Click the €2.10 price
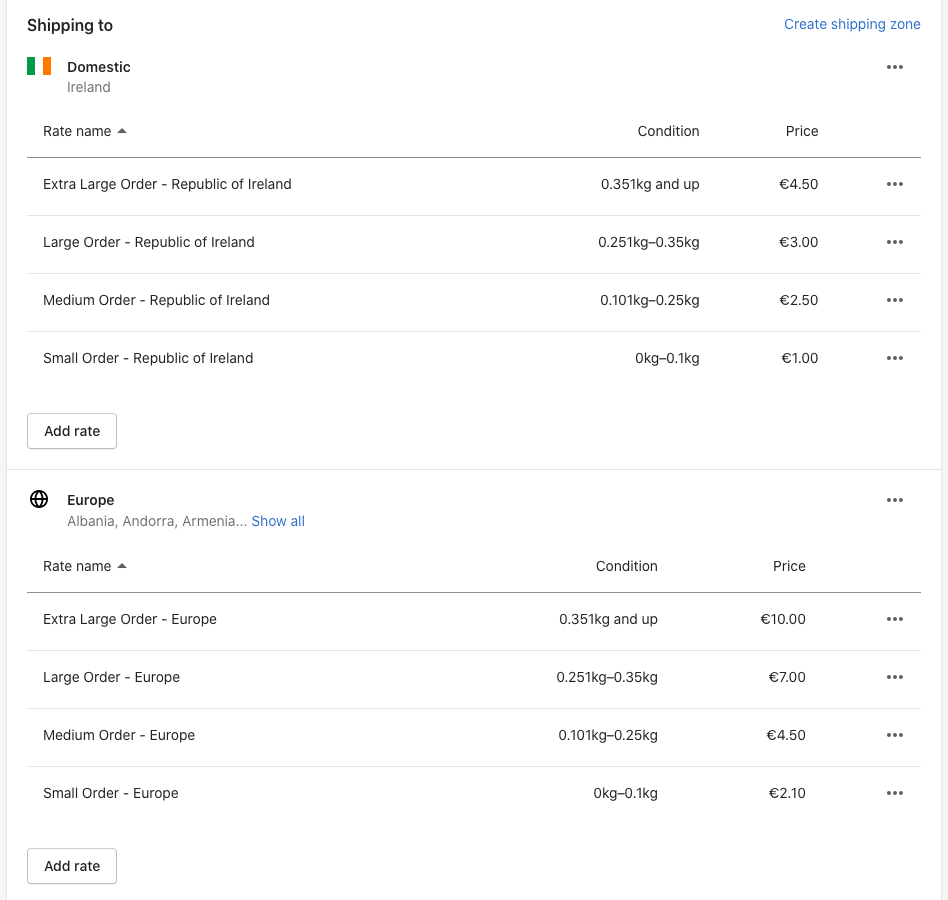 (x=787, y=793)
